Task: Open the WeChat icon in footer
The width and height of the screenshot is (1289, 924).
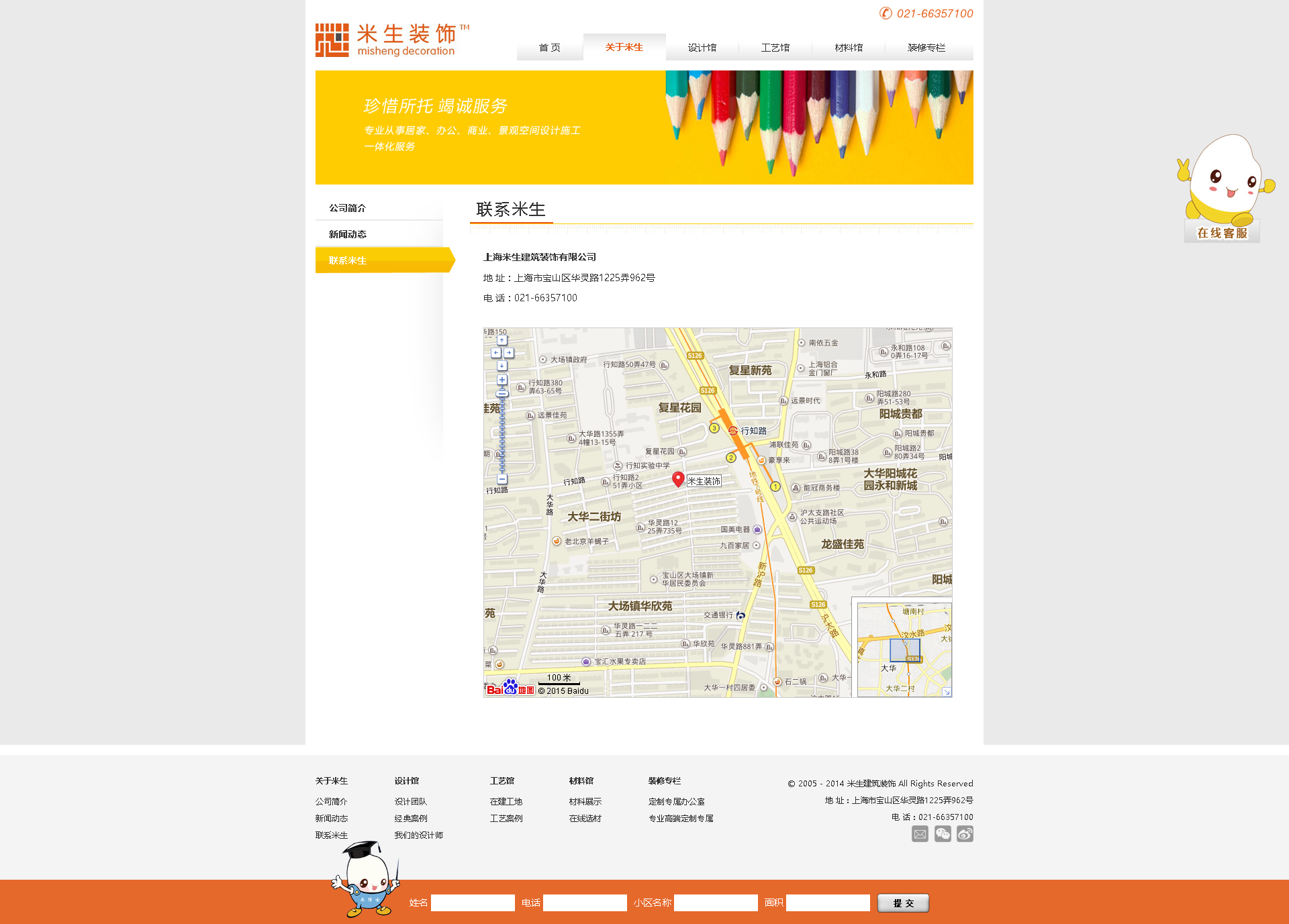Action: tap(943, 834)
